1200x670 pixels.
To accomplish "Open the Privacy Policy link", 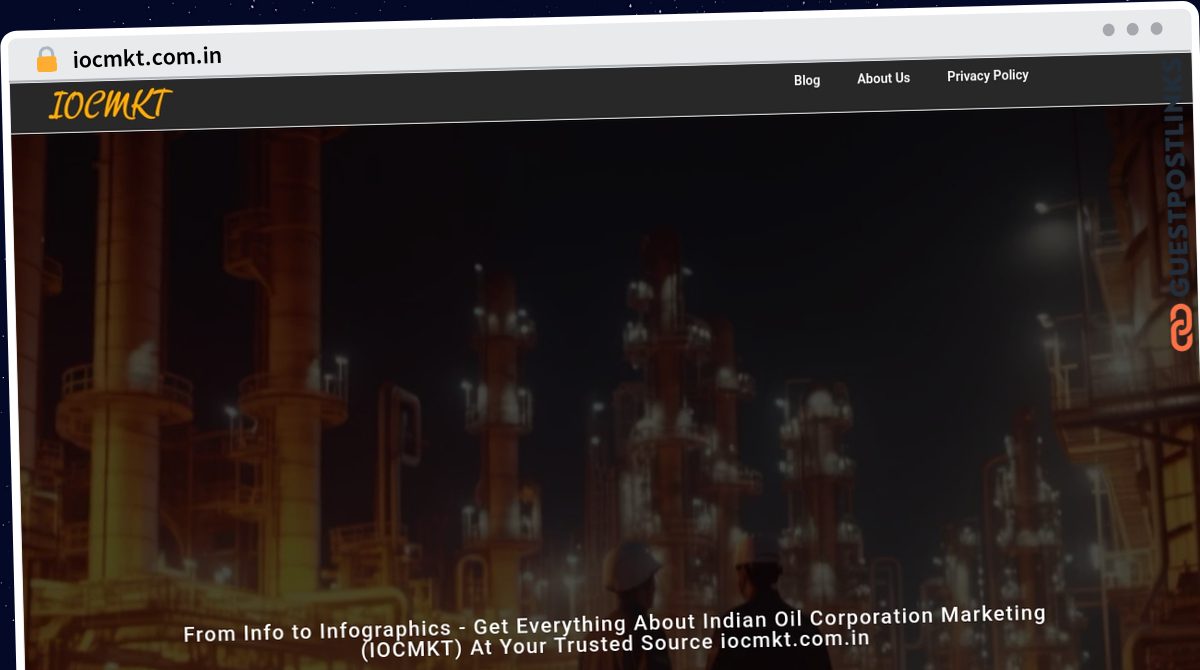I will [988, 75].
